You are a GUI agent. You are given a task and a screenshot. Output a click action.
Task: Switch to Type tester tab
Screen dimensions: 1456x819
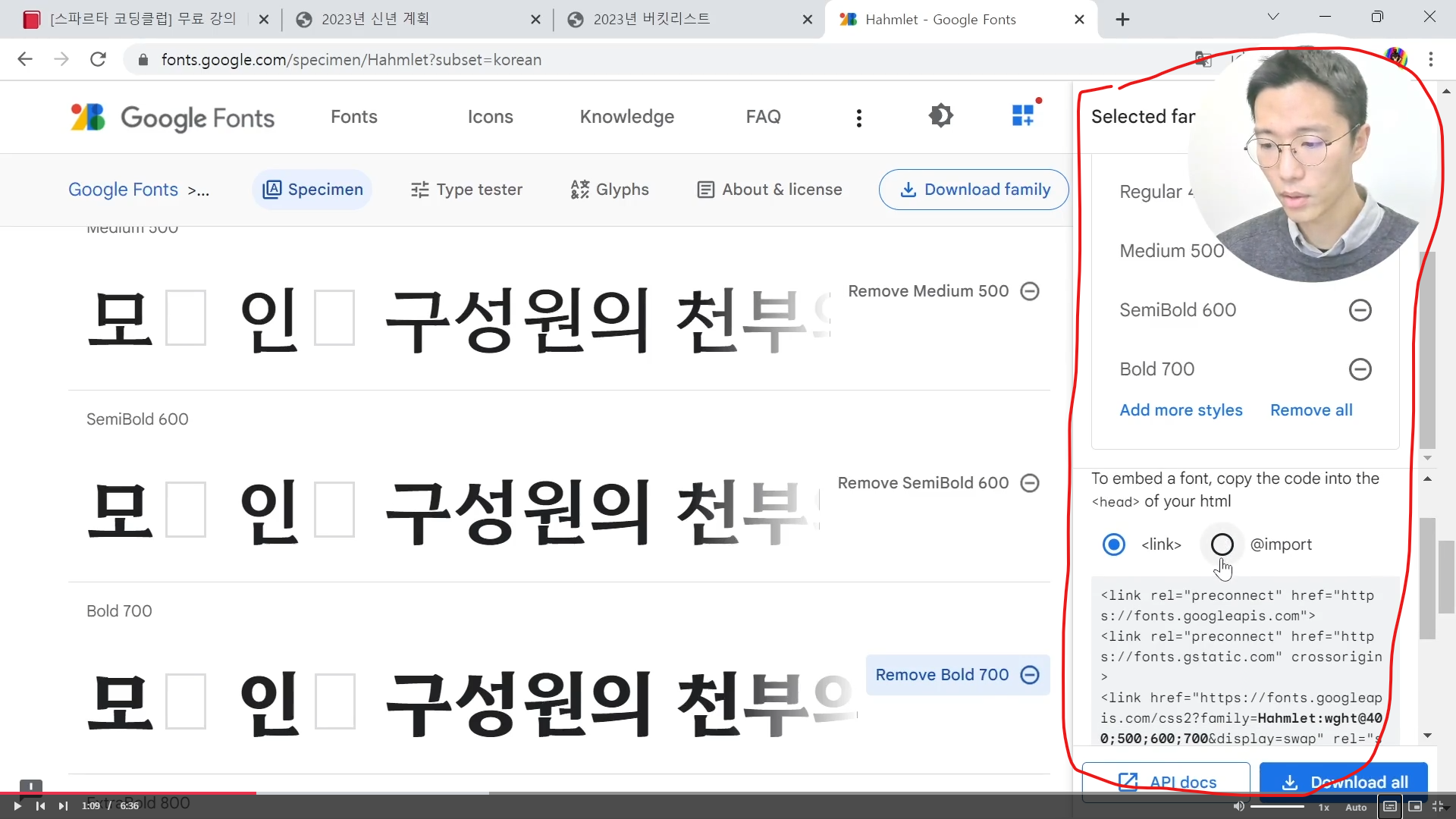coord(466,190)
